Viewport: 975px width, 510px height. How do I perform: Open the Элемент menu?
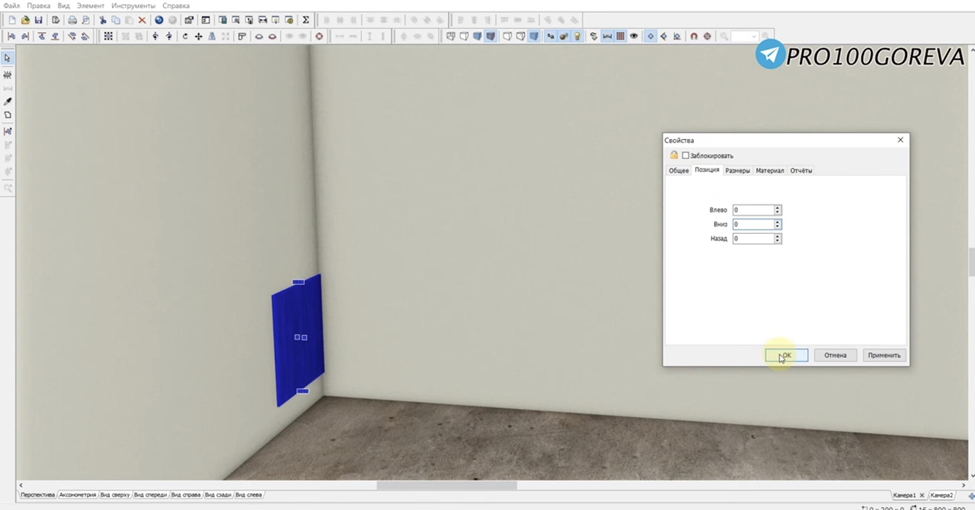90,6
